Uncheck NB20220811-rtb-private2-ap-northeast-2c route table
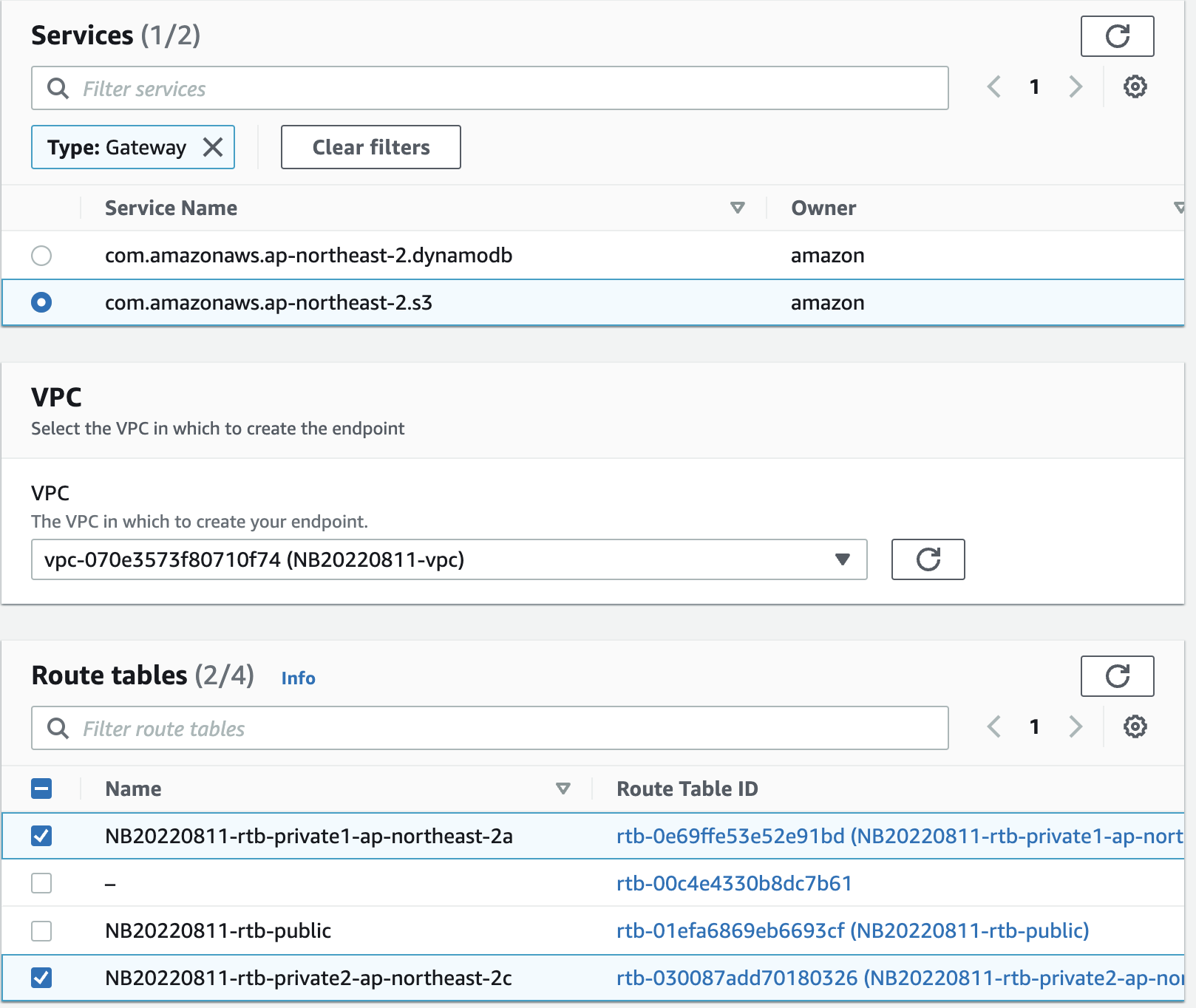 [x=41, y=978]
